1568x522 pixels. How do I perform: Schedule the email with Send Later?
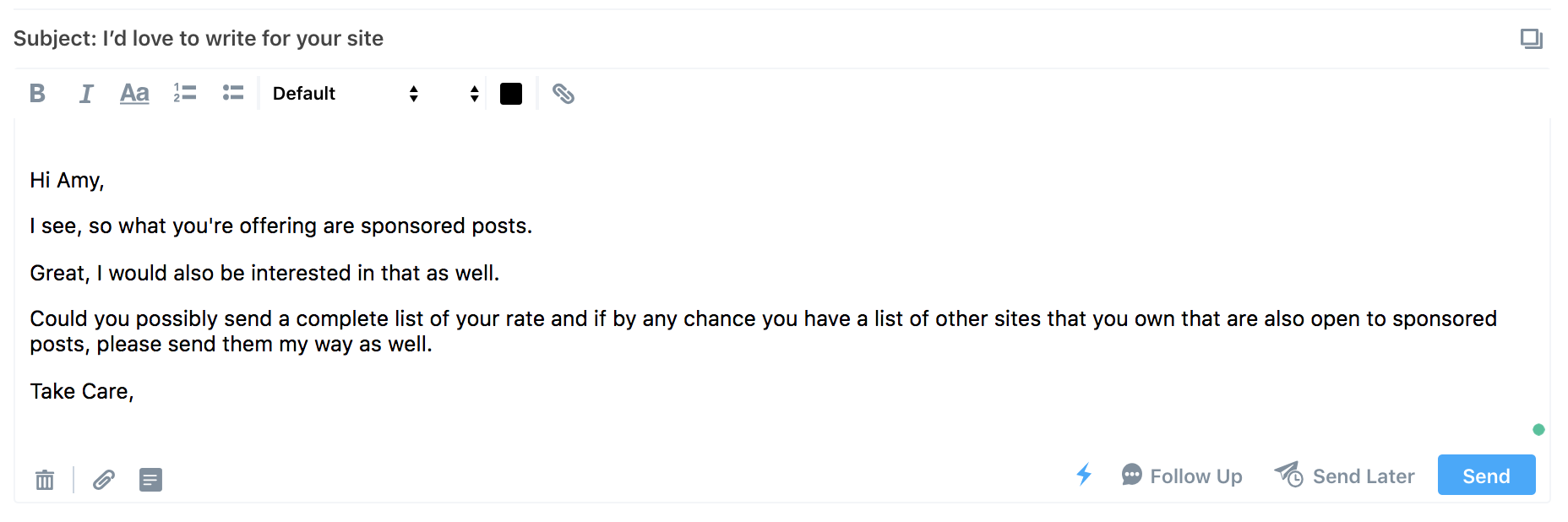pyautogui.click(x=1344, y=476)
